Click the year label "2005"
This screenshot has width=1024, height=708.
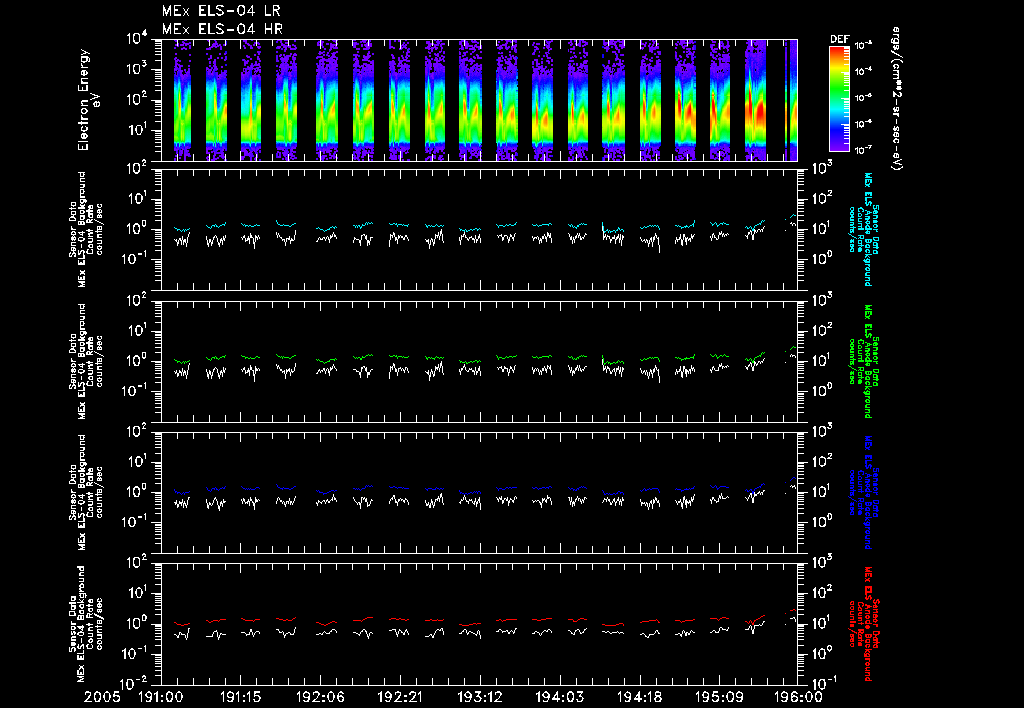click(x=103, y=697)
